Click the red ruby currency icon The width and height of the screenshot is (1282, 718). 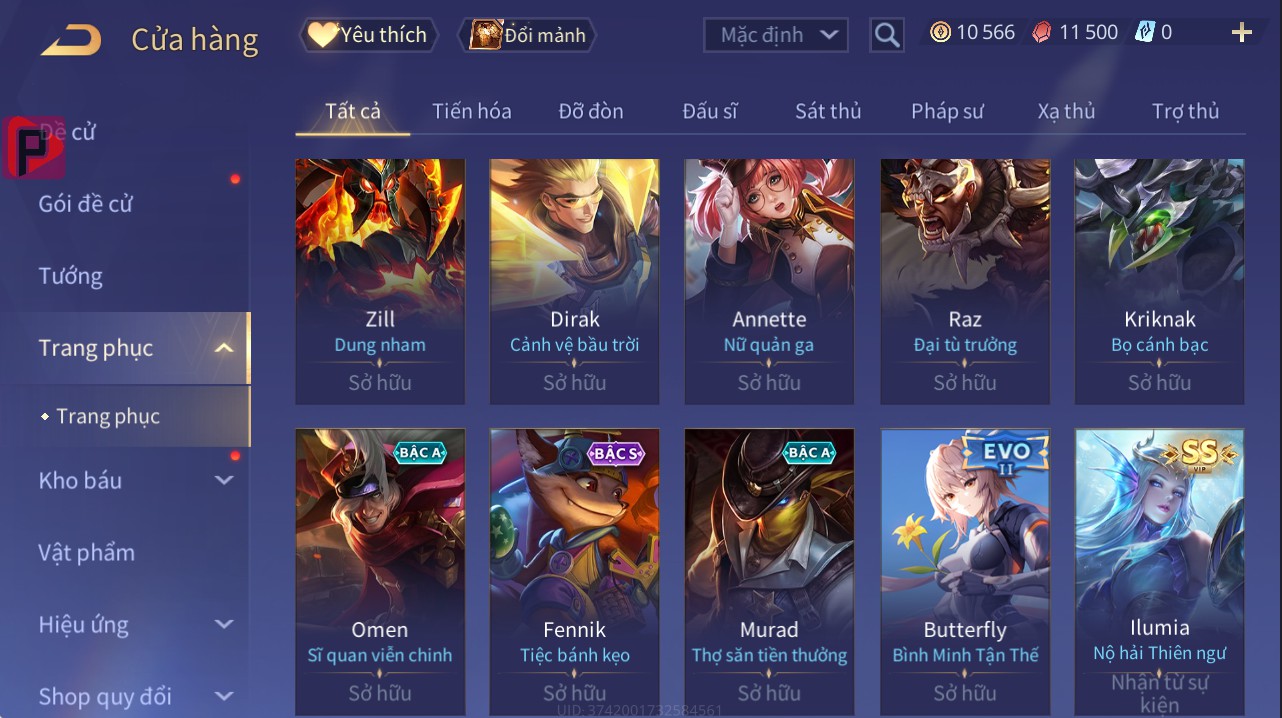pyautogui.click(x=1043, y=33)
